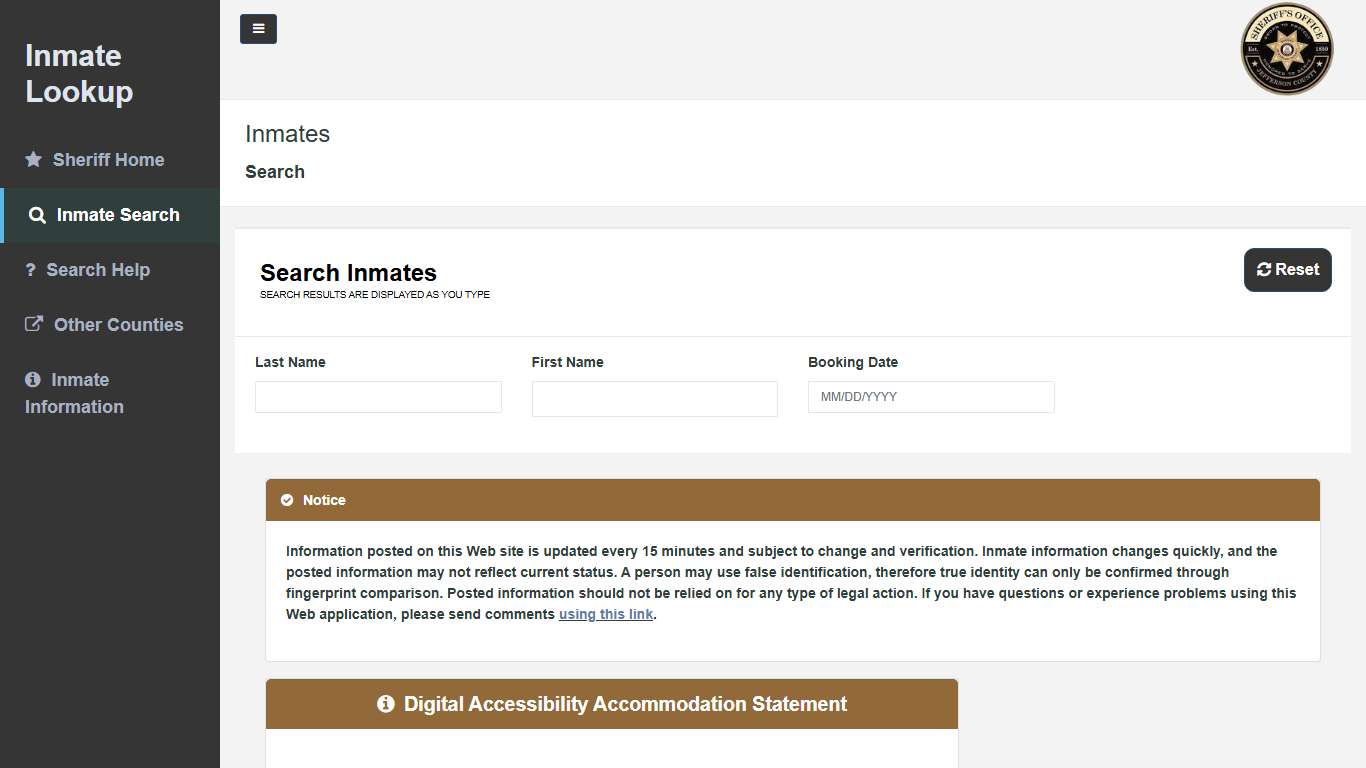Click the magnifier icon beside Inmate Search
Viewport: 1366px width, 768px height.
[37, 215]
